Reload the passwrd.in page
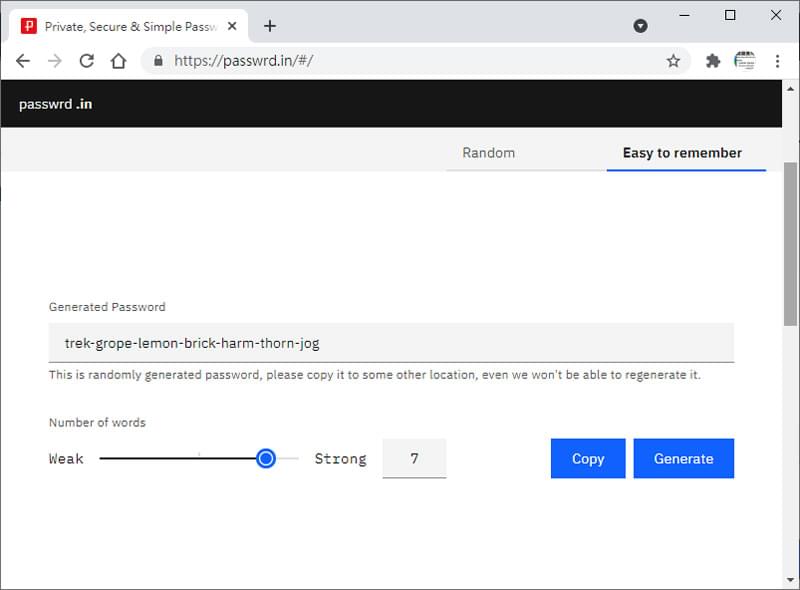The width and height of the screenshot is (800, 590). 87,61
